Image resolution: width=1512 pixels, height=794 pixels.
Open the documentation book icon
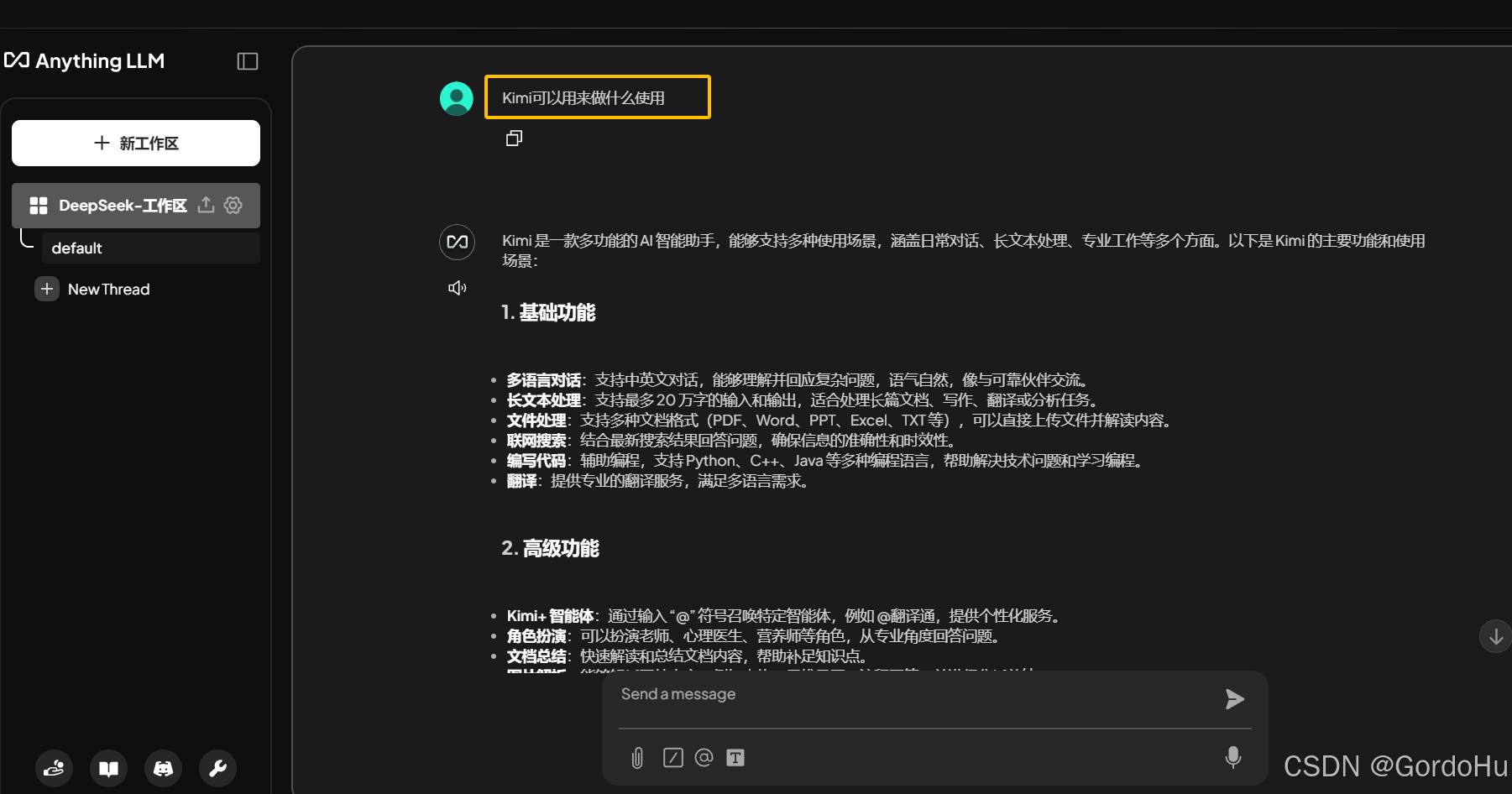109,768
